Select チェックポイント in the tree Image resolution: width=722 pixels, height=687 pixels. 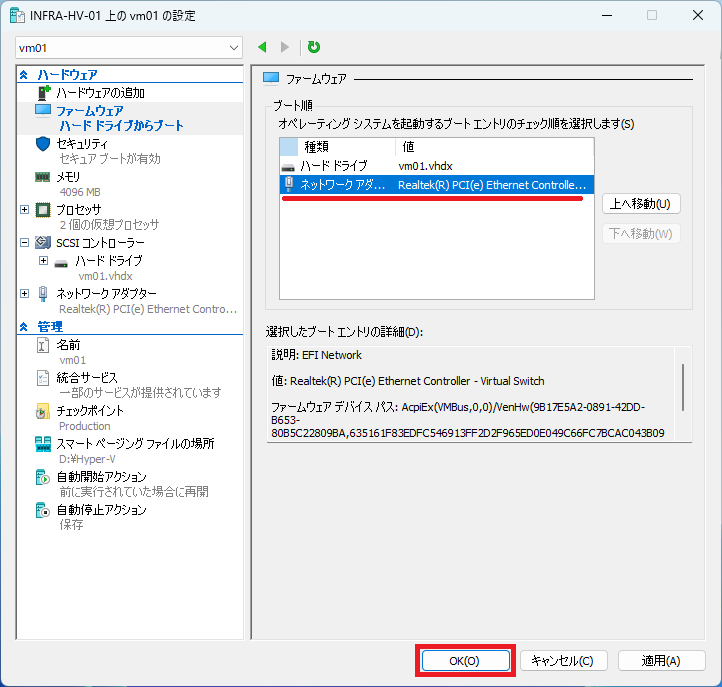pos(90,411)
